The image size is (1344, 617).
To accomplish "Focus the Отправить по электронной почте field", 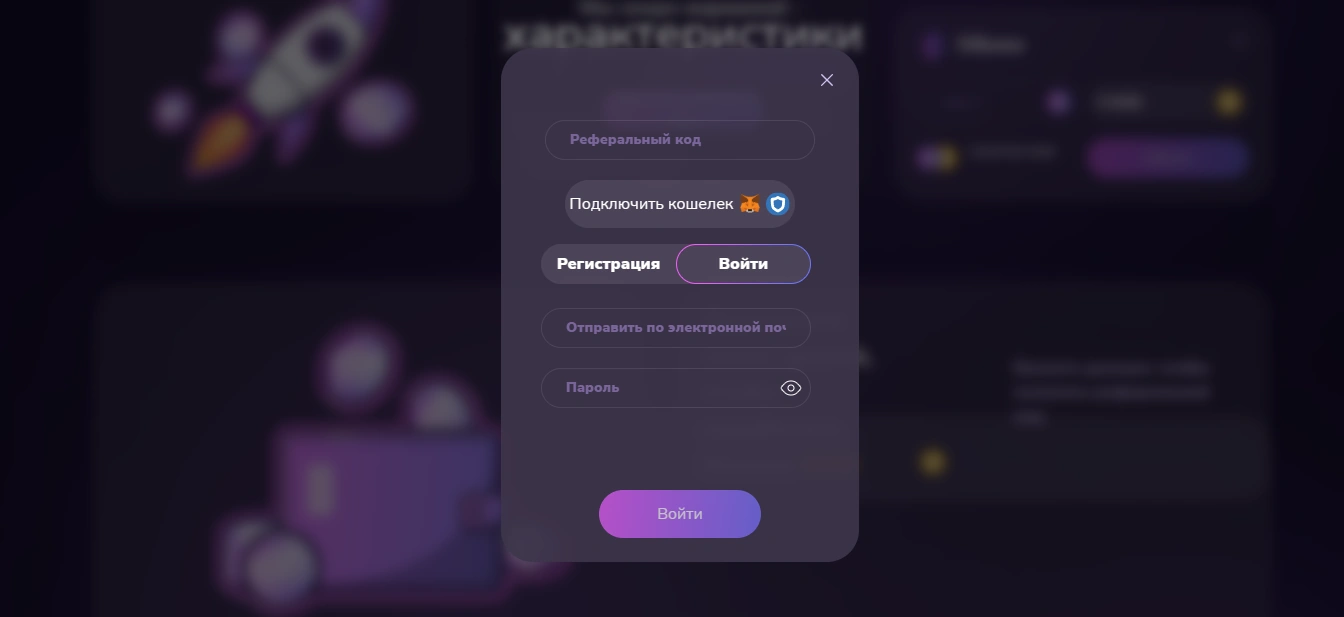I will (x=676, y=328).
